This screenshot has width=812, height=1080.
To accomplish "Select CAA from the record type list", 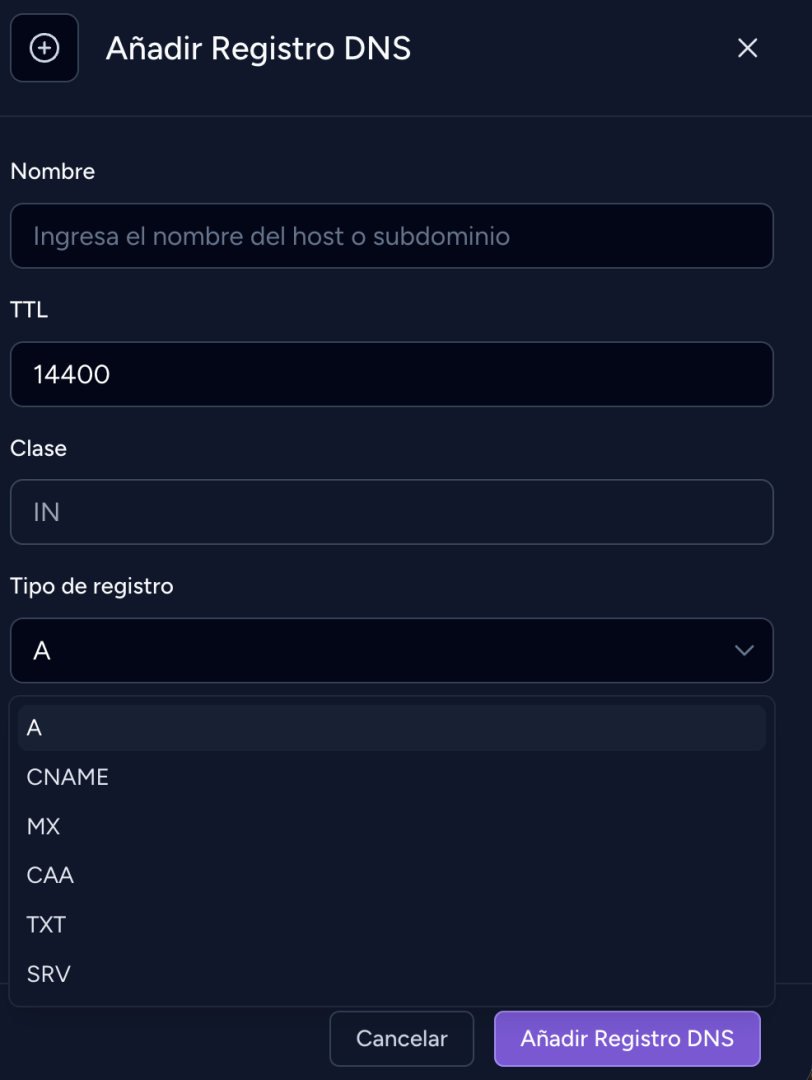I will [x=50, y=876].
